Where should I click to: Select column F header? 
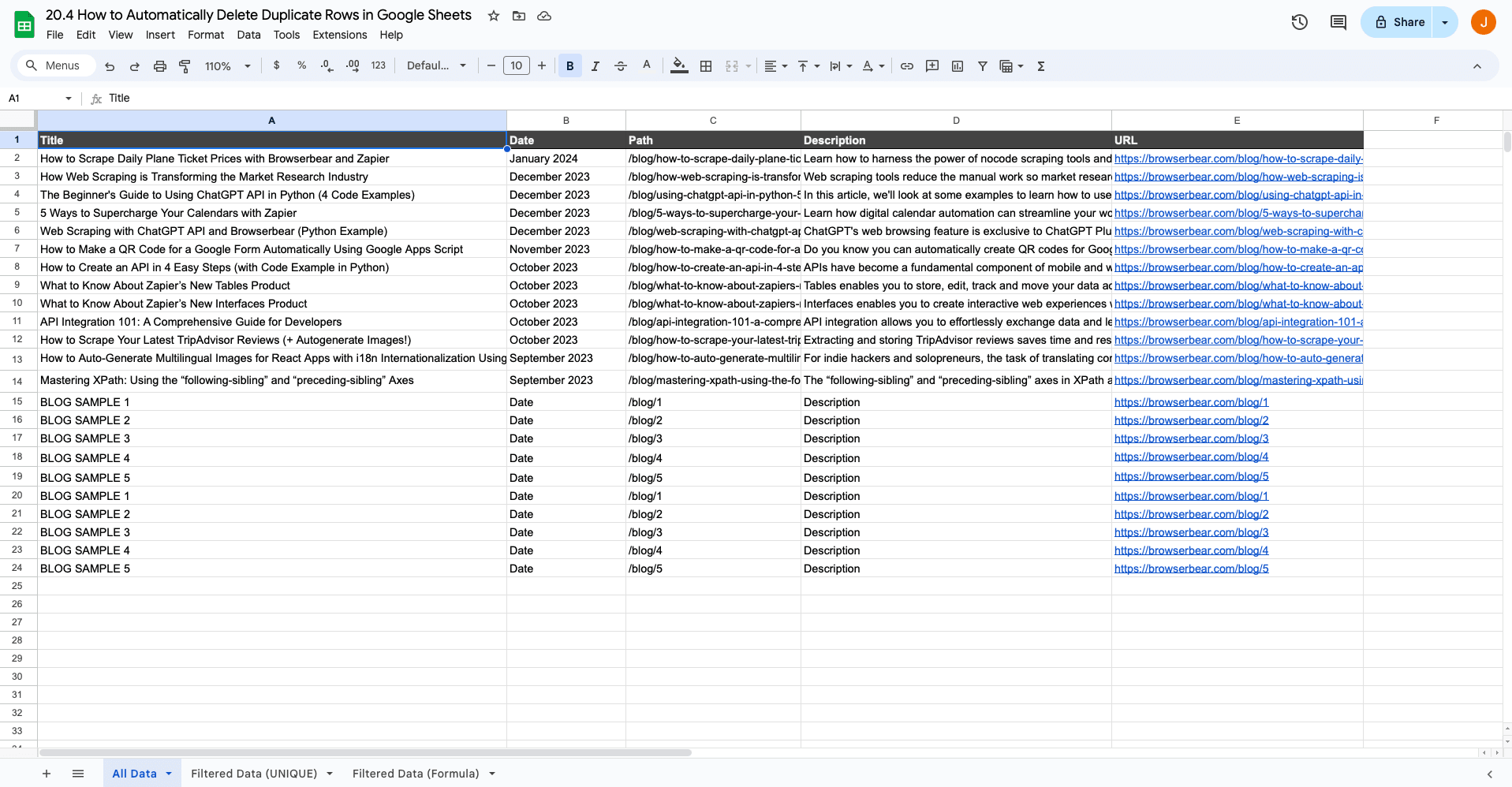pos(1435,121)
